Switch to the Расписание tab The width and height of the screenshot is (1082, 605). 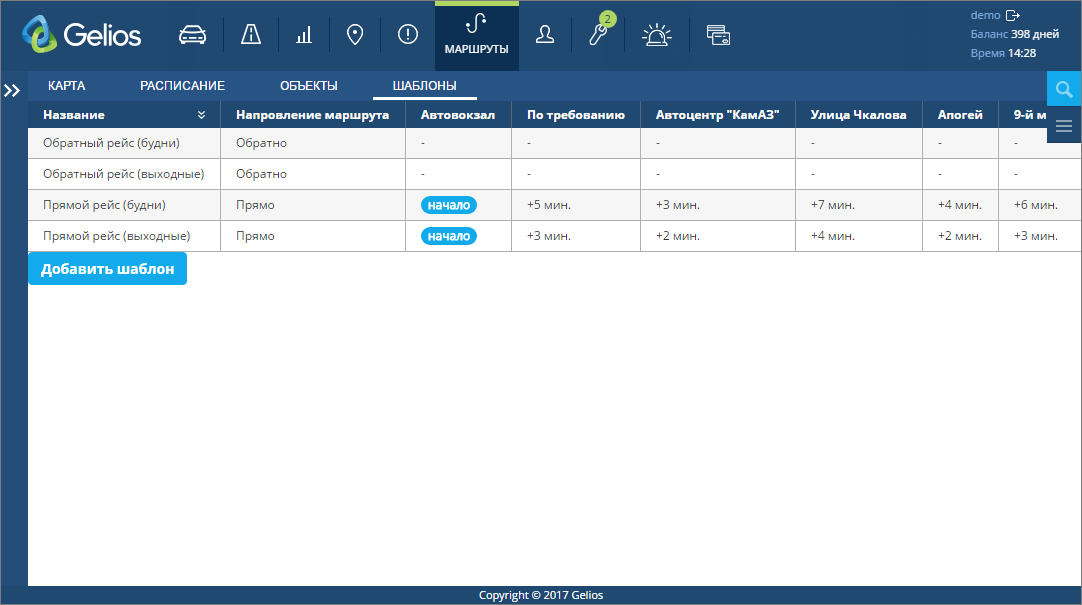coord(182,86)
